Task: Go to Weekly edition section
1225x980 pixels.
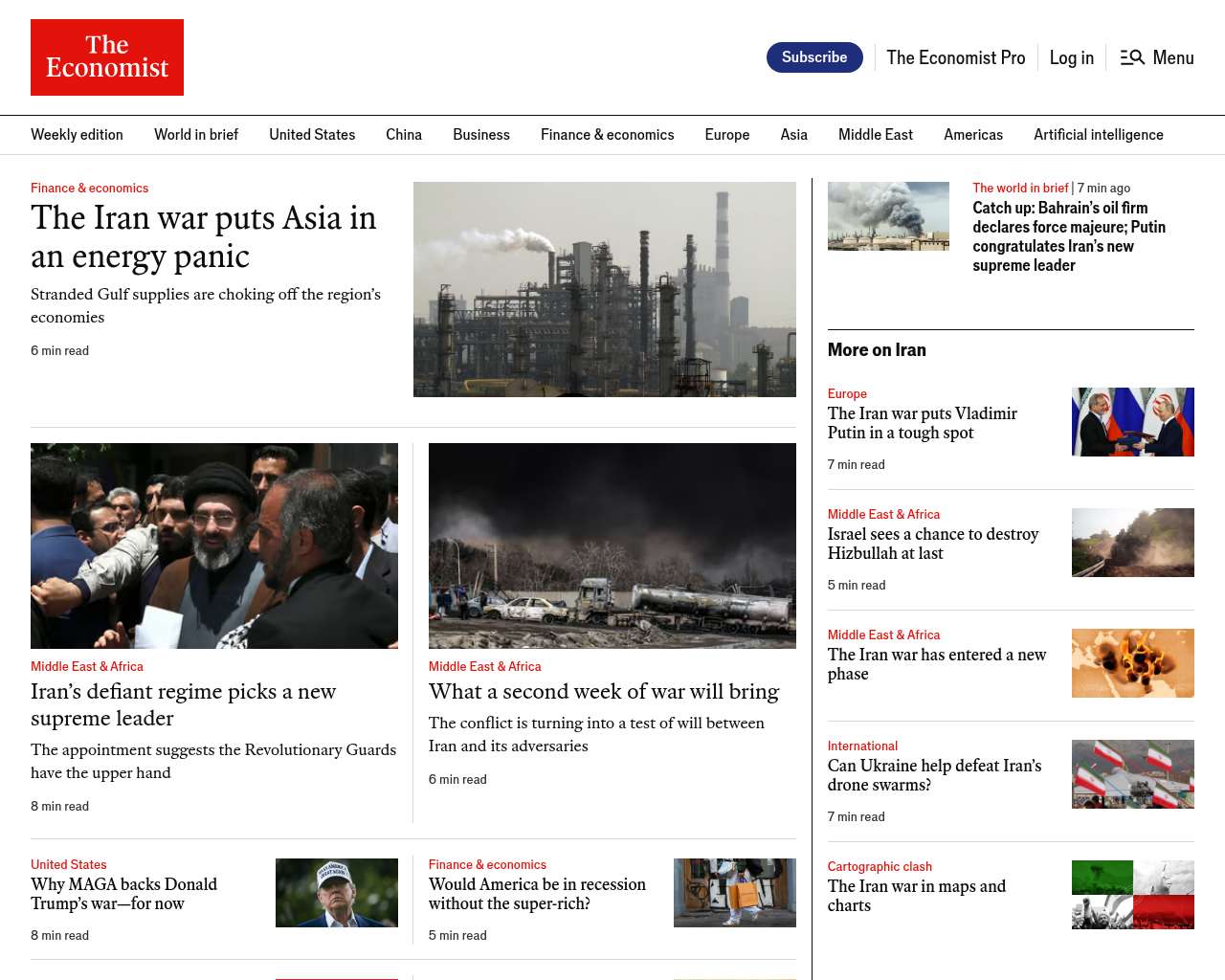Action: (77, 135)
